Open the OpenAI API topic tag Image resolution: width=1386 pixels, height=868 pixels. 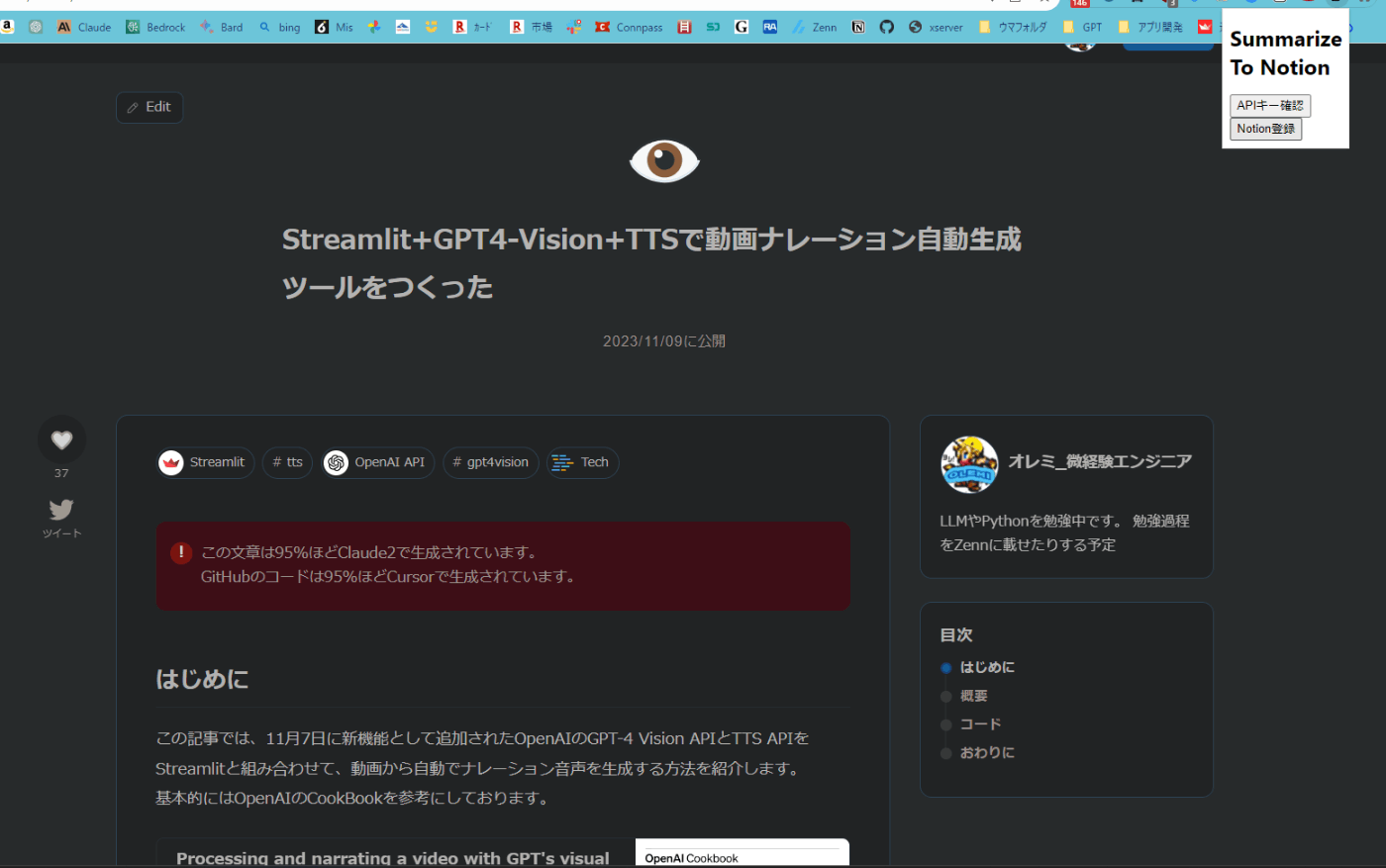[377, 462]
